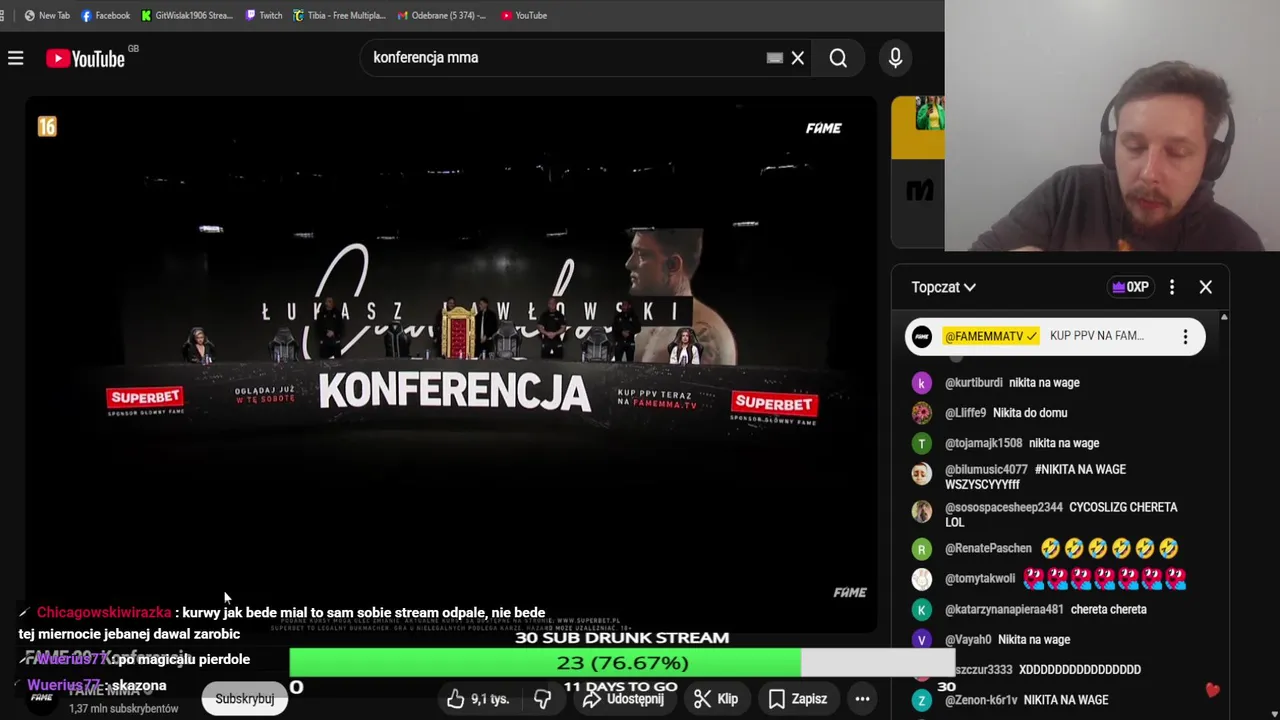The height and width of the screenshot is (720, 1280).
Task: Click the @RenatePaschen chat username
Action: [988, 548]
